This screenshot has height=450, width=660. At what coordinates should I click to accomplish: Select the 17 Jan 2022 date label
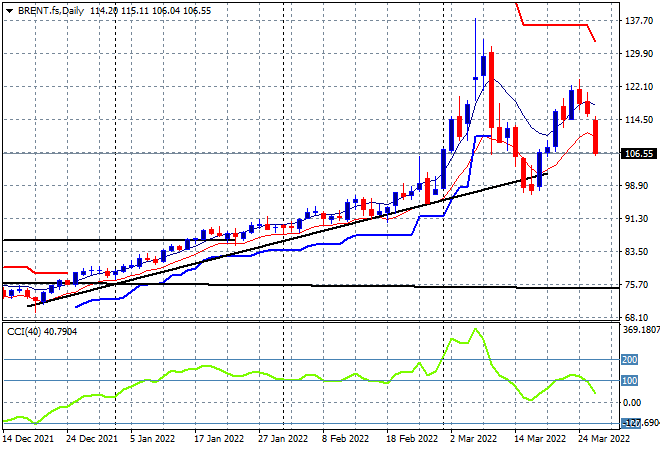219,439
